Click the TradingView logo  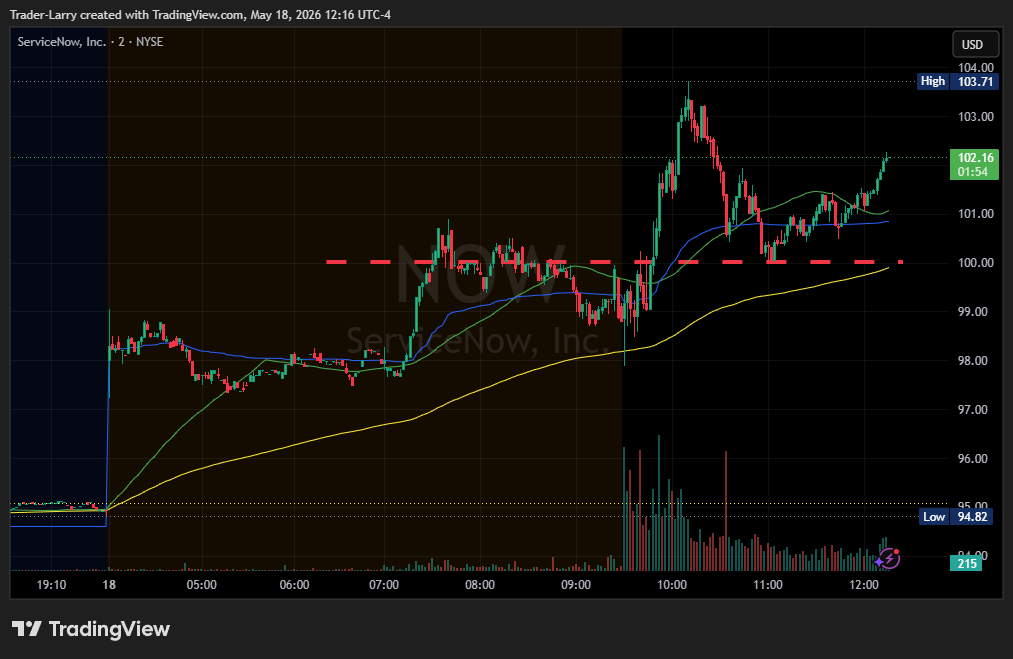click(90, 629)
